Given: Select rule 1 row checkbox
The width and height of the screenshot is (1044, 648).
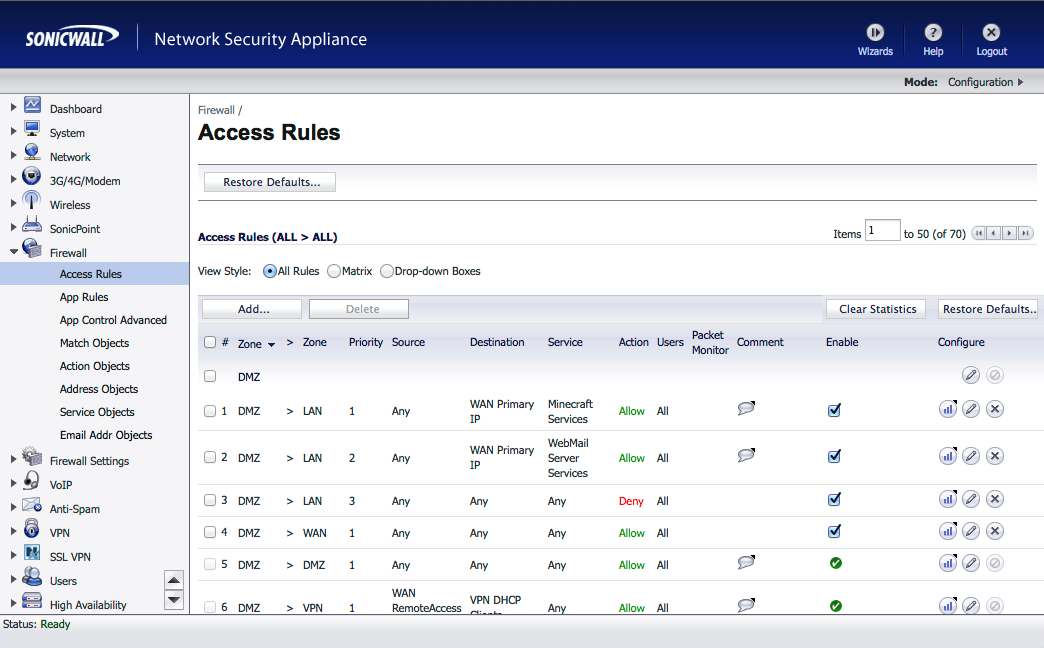Looking at the screenshot, I should 210,411.
